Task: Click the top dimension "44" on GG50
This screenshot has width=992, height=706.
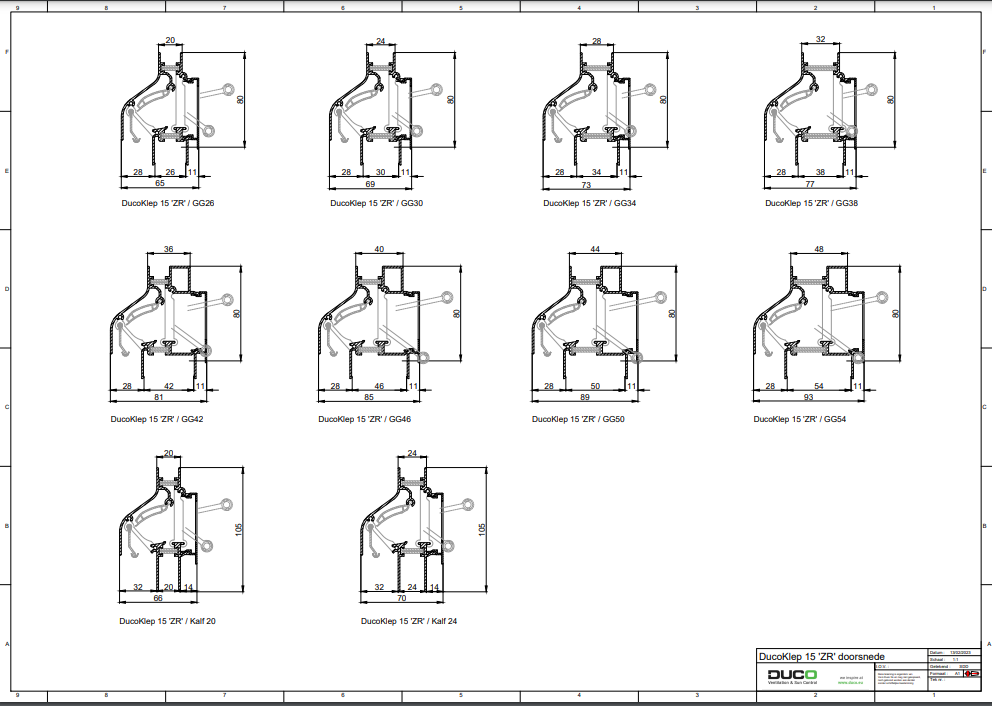Action: [595, 249]
